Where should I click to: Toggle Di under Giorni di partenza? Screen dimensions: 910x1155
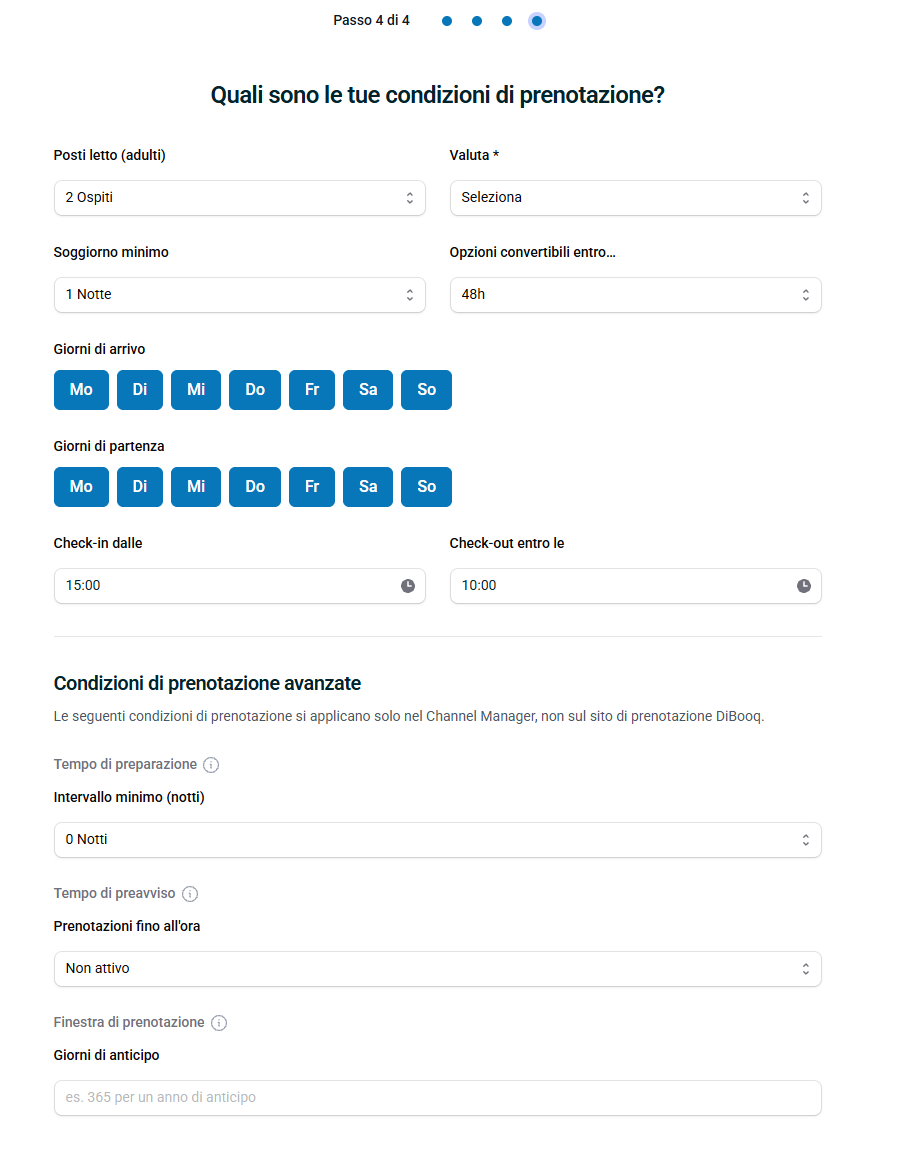point(140,487)
